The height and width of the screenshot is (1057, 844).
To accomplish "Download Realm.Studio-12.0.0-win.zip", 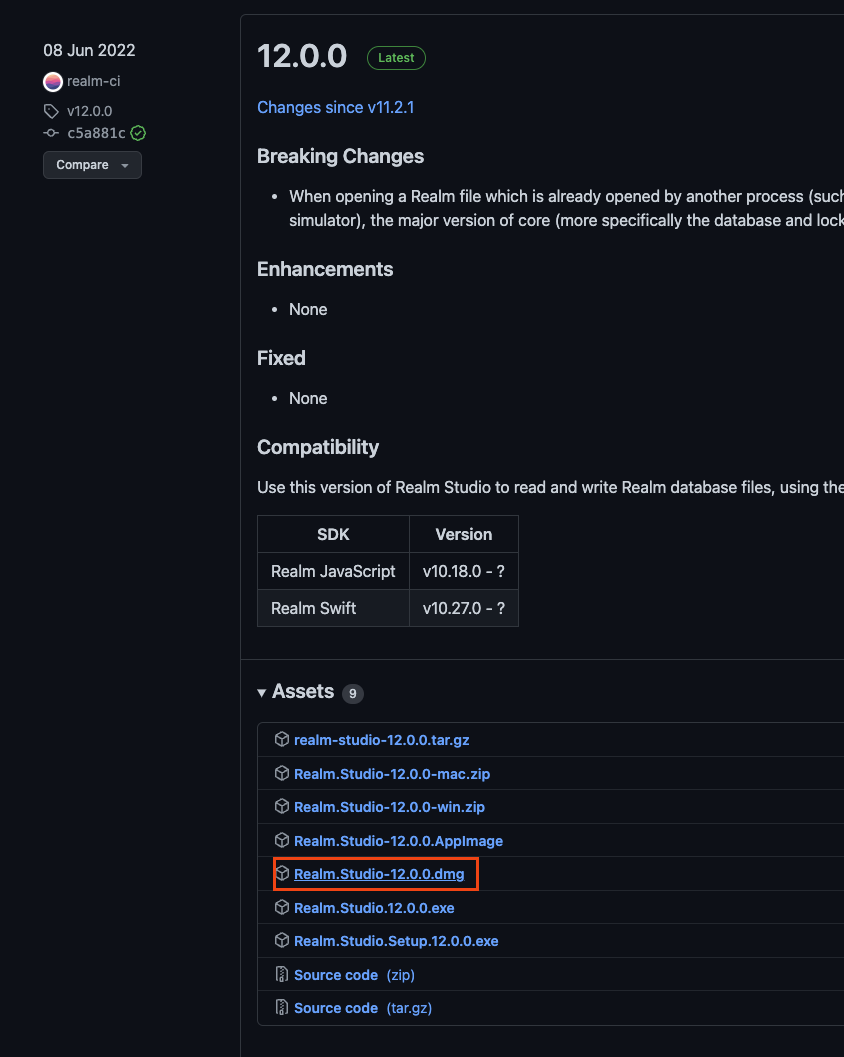I will 389,807.
